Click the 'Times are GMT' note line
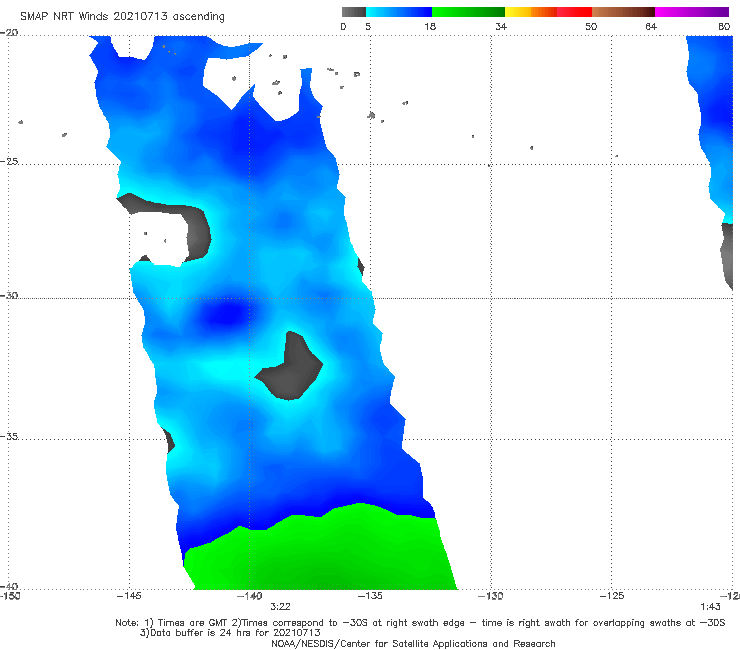Screen dimensions: 740x650 click(420, 623)
